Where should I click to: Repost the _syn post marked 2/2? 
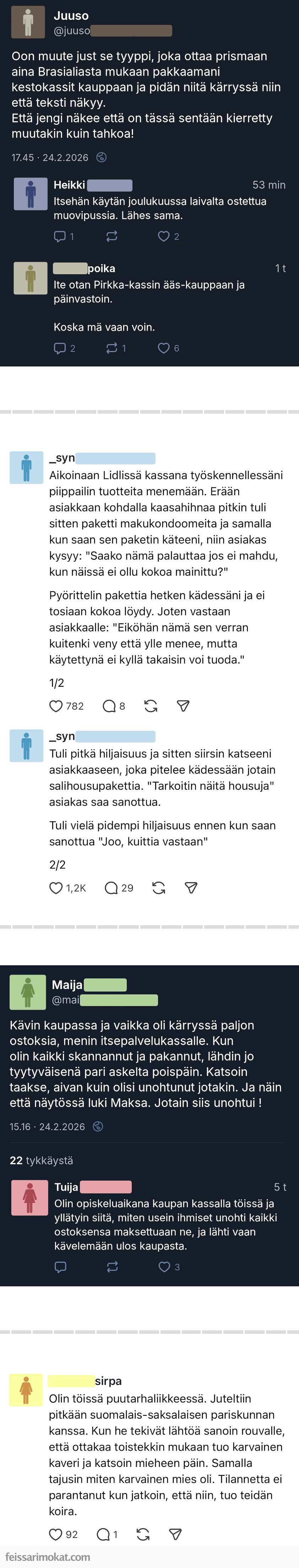(159, 888)
